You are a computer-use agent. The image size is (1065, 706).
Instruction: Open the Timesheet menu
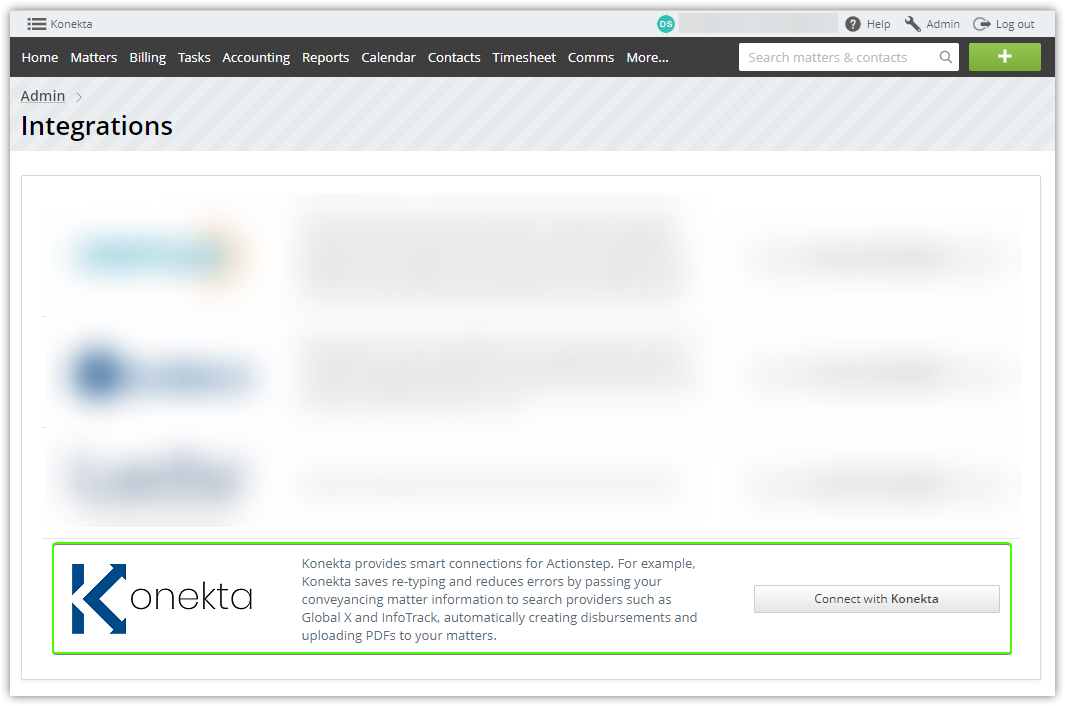click(x=524, y=58)
